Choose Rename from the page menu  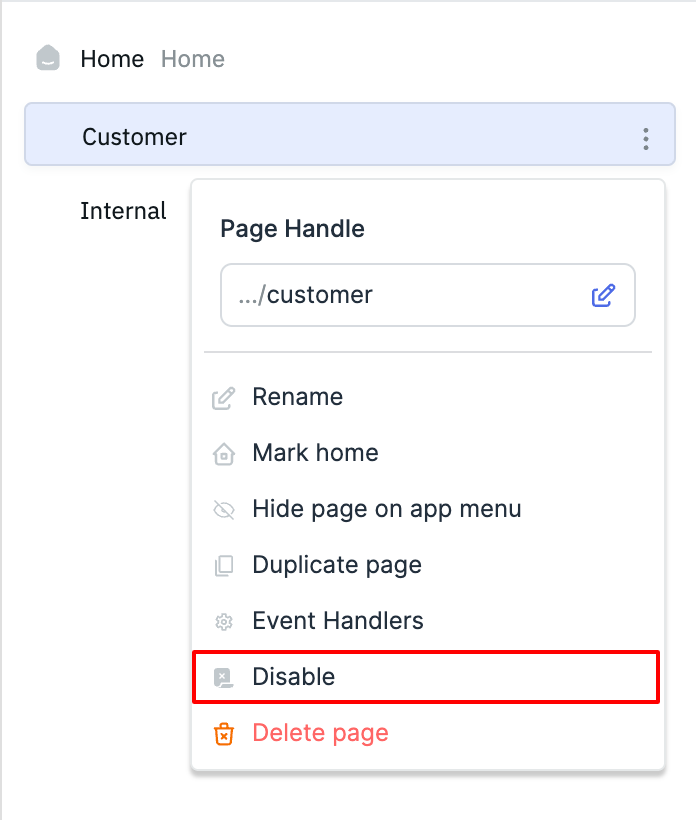pos(297,397)
